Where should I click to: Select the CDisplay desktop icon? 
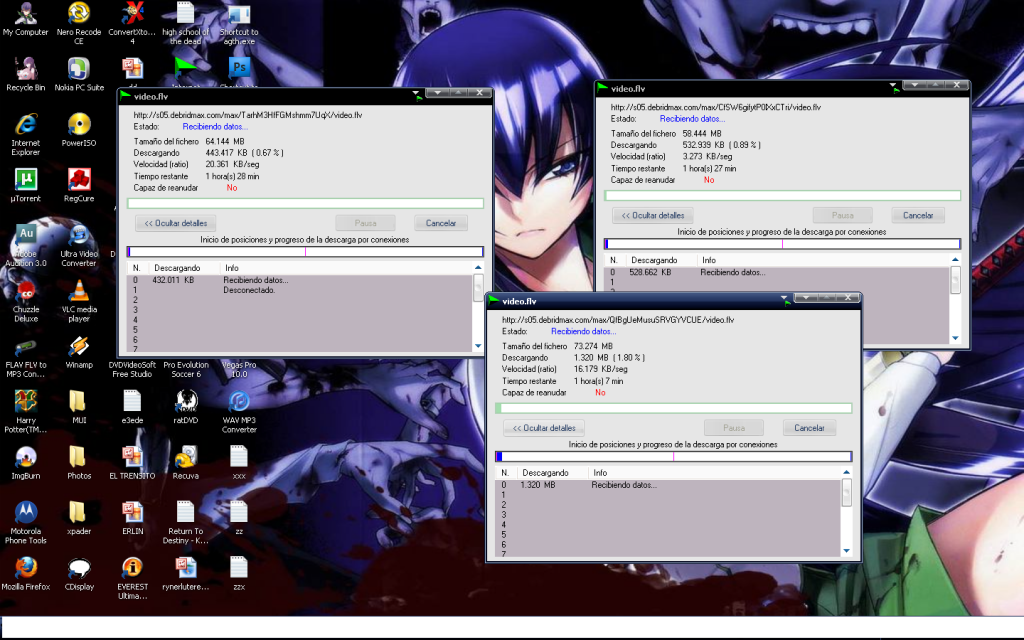[79, 574]
